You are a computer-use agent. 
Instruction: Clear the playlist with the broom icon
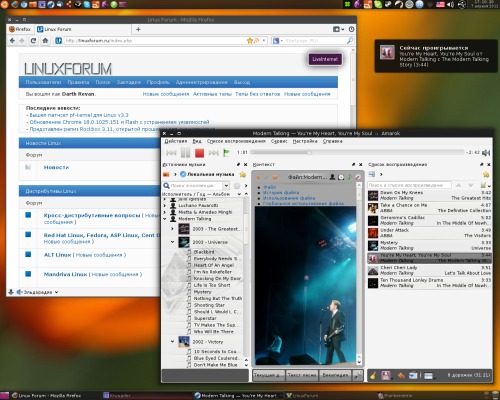373,375
